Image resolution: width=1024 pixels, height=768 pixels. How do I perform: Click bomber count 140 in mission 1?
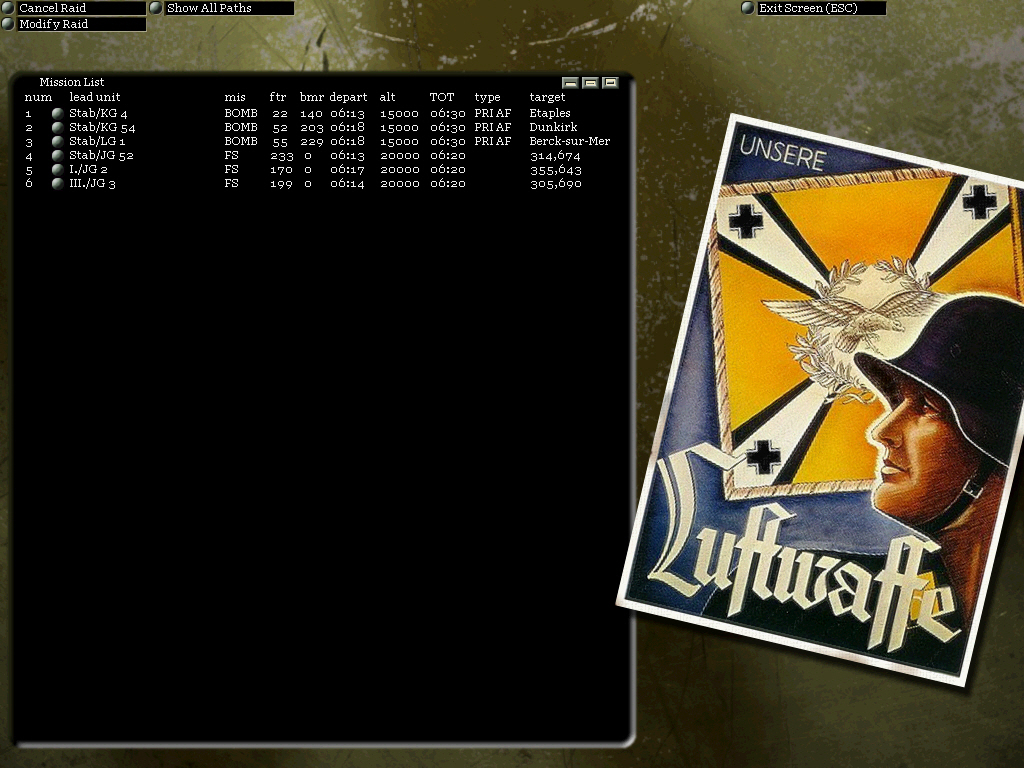click(x=312, y=114)
